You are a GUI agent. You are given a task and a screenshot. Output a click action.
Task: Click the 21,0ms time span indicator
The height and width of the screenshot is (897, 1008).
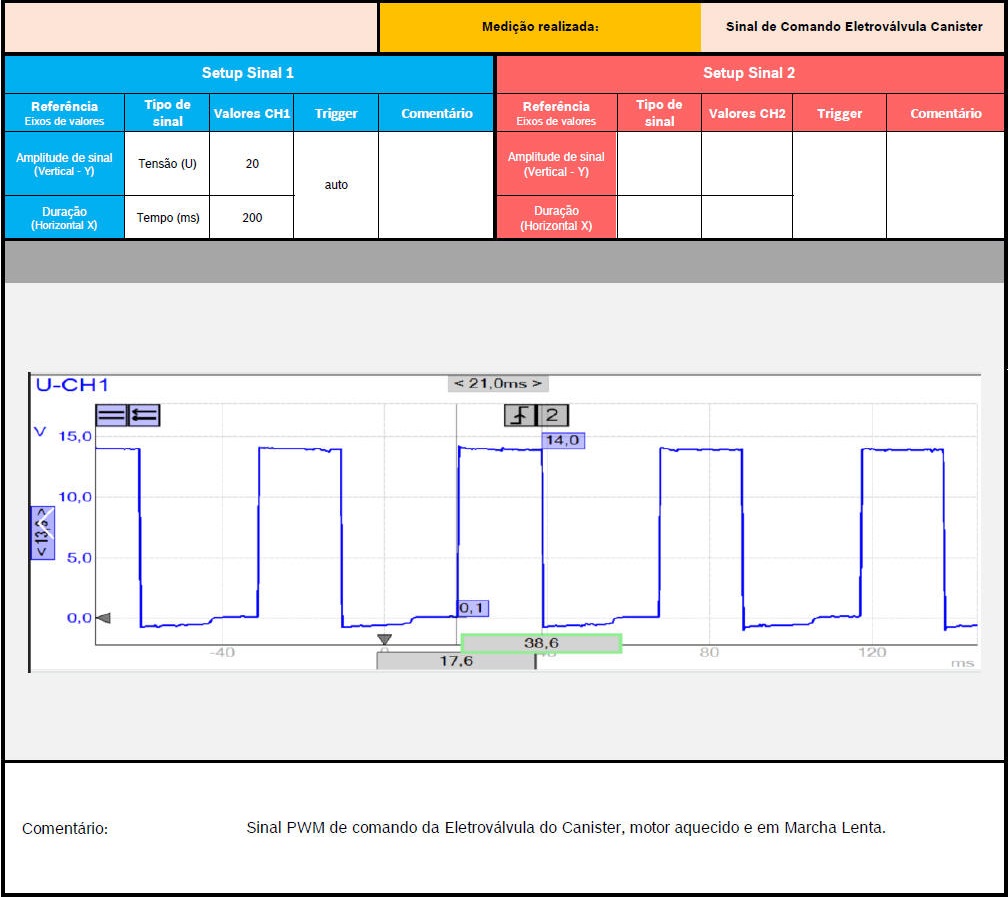[498, 383]
